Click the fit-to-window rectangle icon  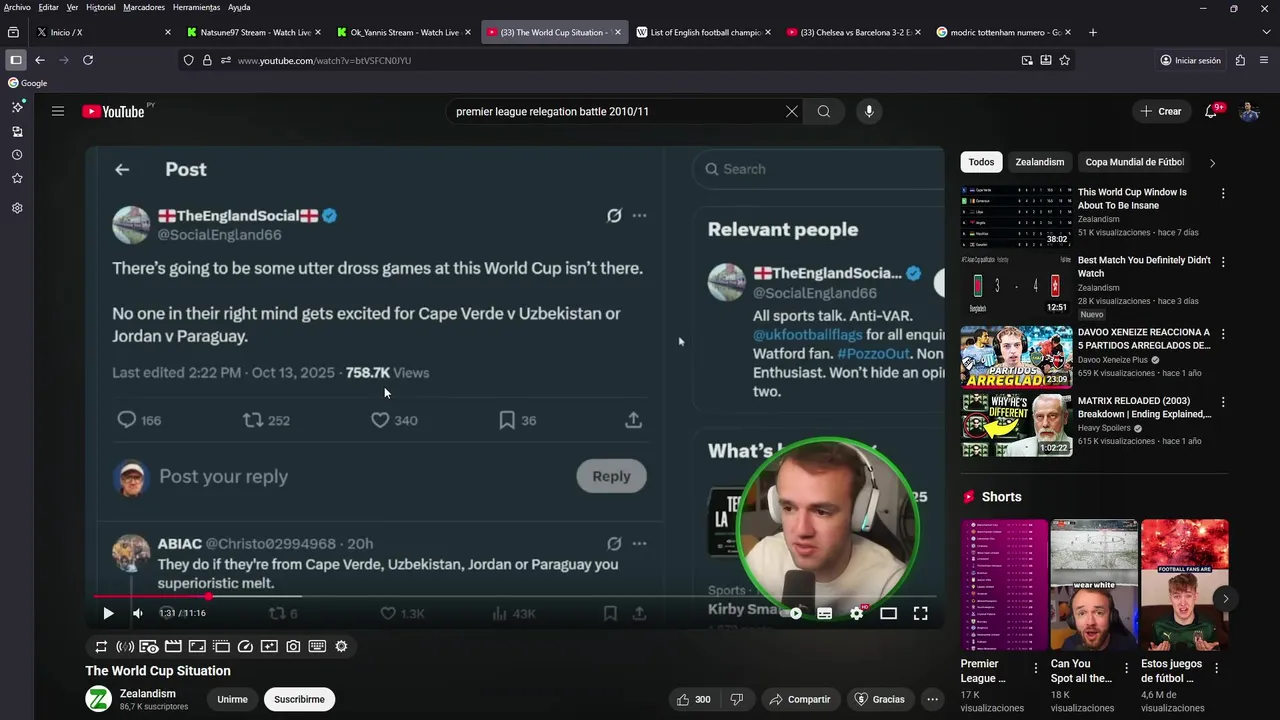197,646
